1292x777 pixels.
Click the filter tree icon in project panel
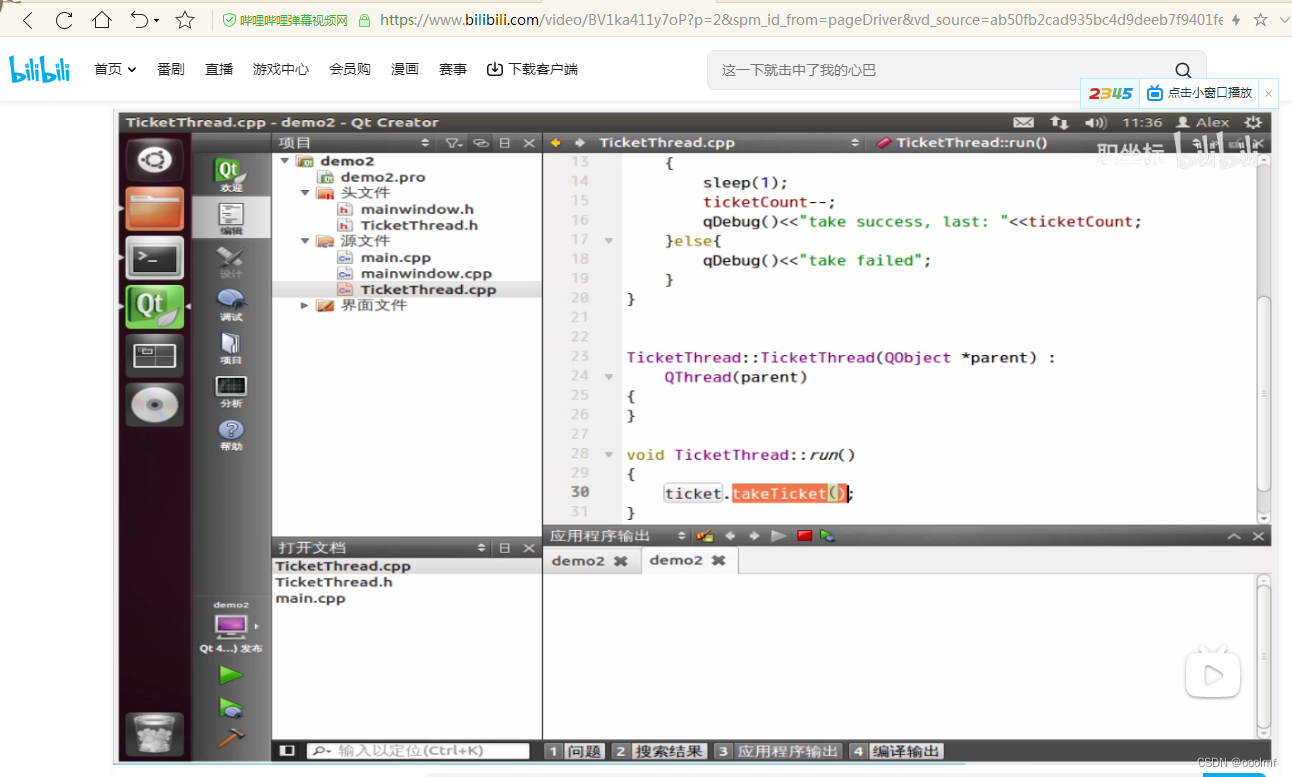(454, 143)
